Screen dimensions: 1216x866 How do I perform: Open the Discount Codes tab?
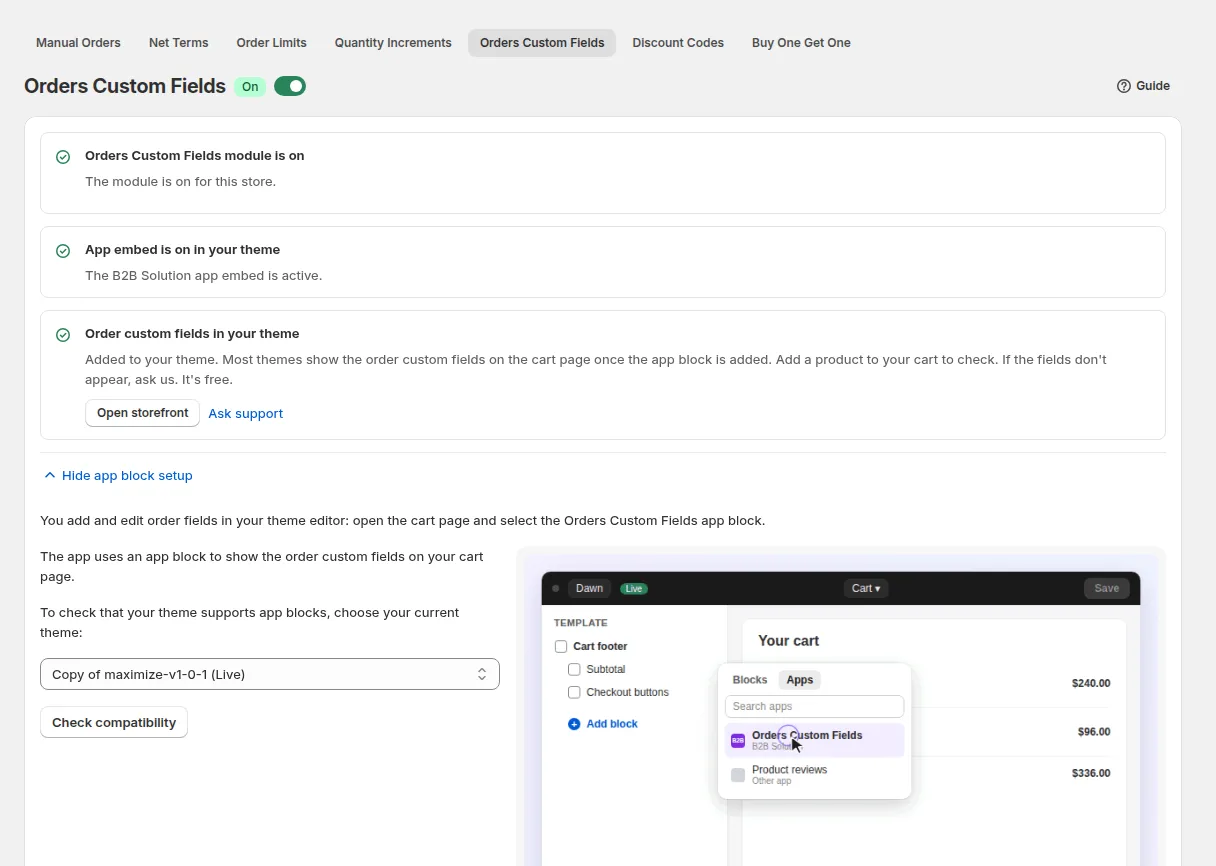678,43
